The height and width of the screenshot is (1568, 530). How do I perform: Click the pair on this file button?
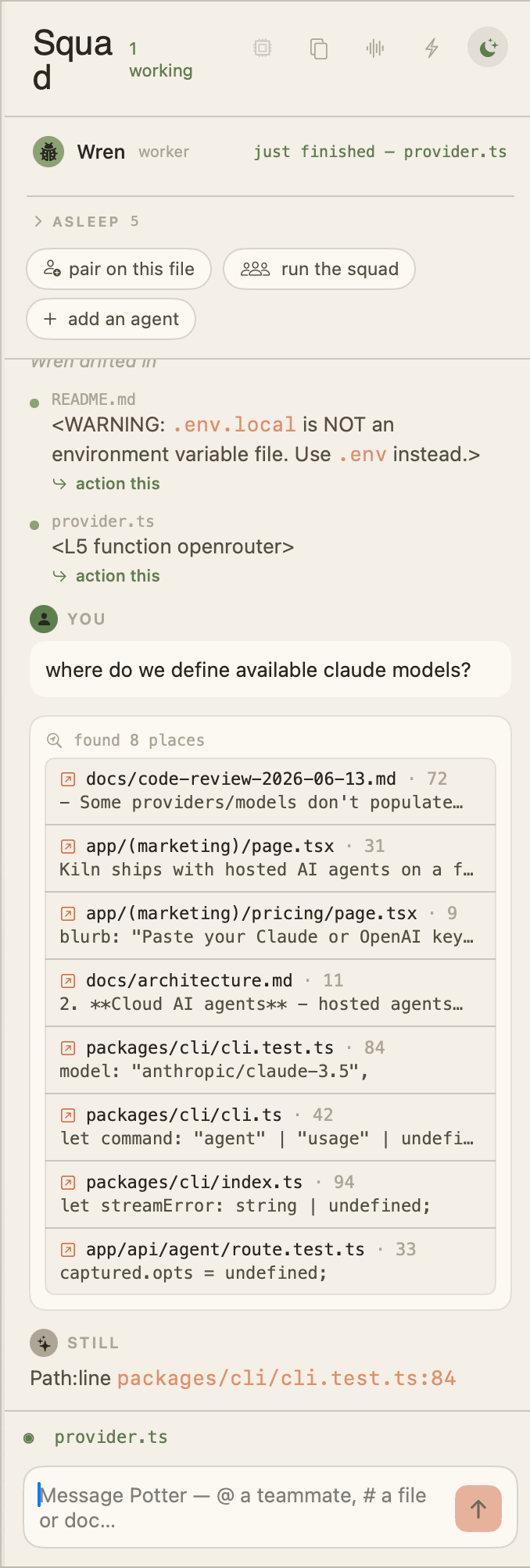coord(119,269)
